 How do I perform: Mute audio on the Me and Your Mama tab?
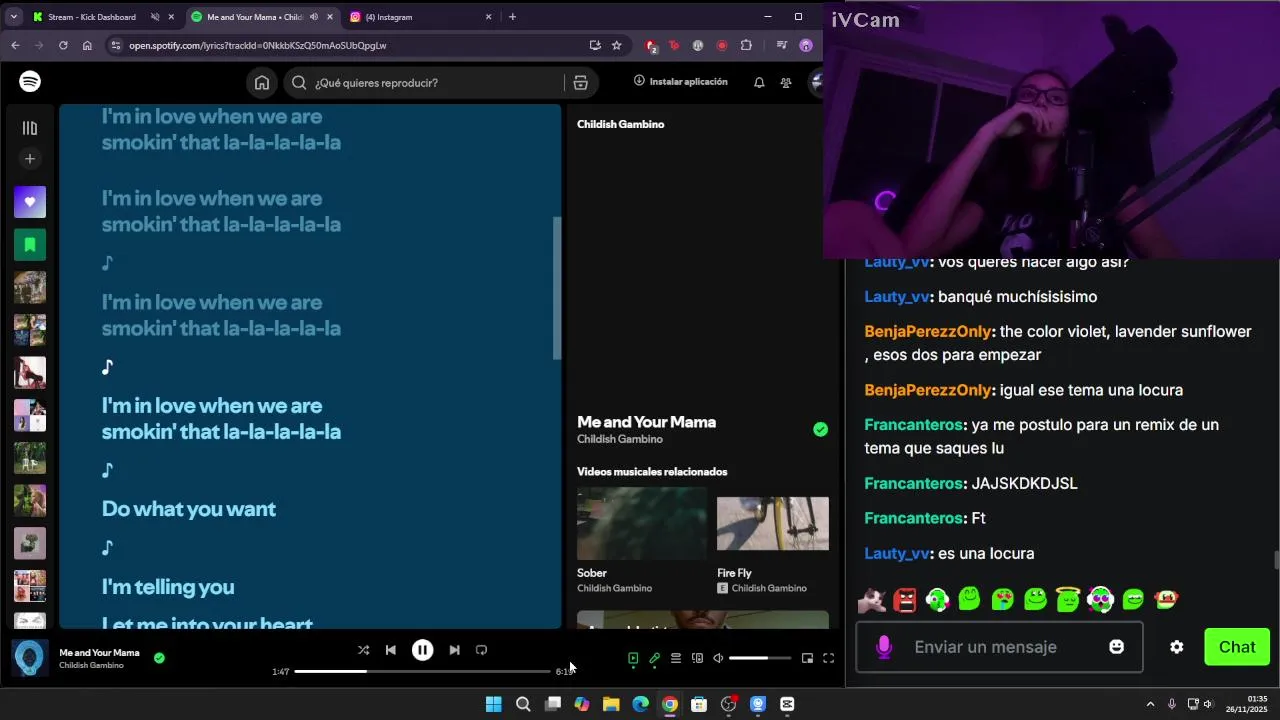314,17
